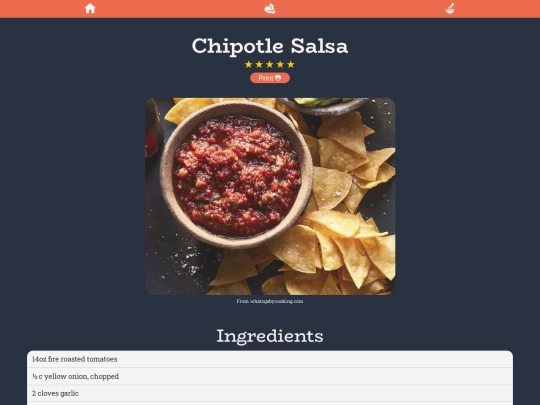The image size is (540, 405).
Task: Open the mixing bowl icon in the top bar
Action: tap(450, 9)
